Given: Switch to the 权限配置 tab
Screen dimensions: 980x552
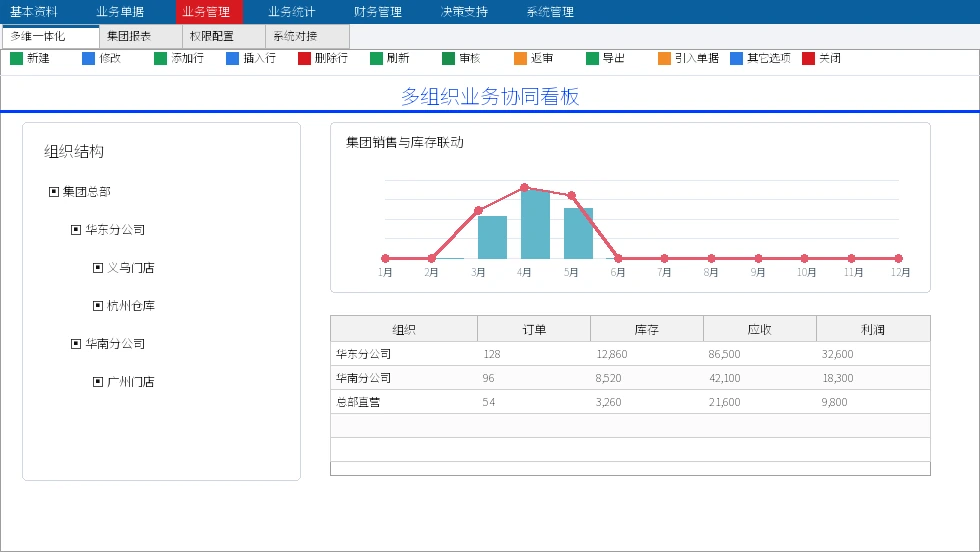Looking at the screenshot, I should point(224,36).
